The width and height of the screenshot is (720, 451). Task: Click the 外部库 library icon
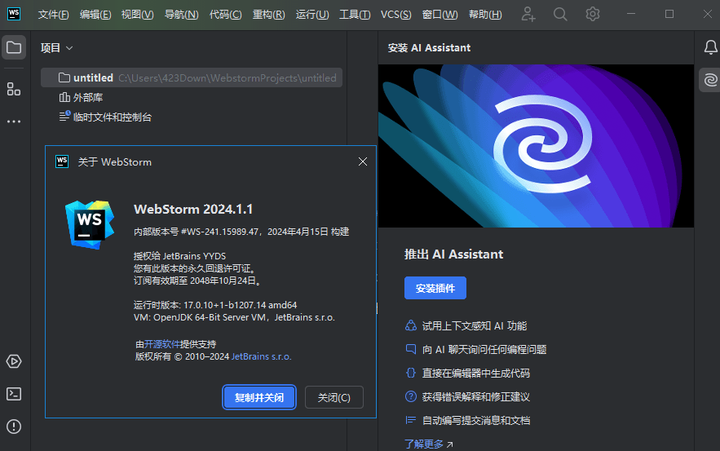64,97
